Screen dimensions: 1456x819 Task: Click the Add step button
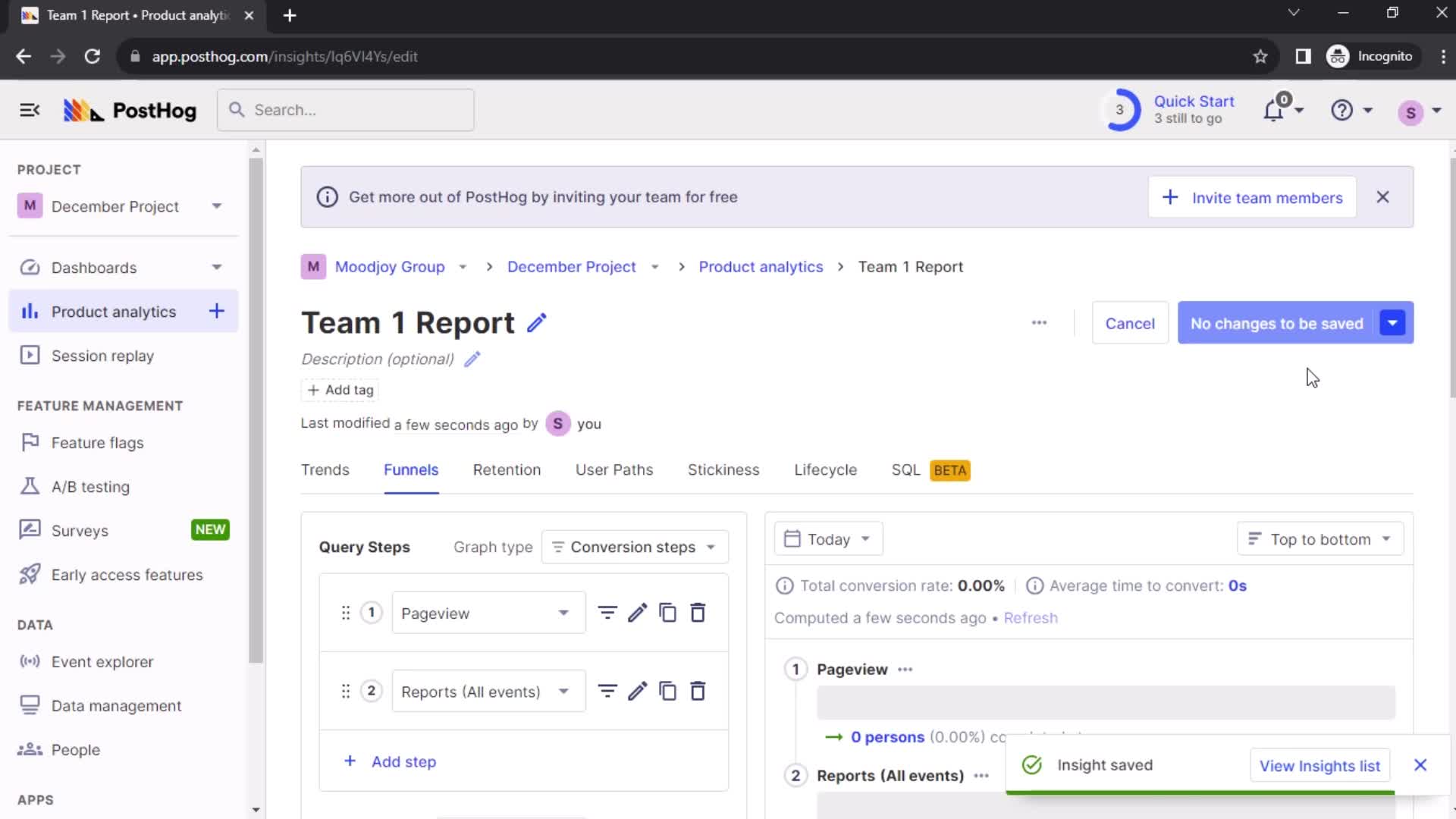pos(391,761)
